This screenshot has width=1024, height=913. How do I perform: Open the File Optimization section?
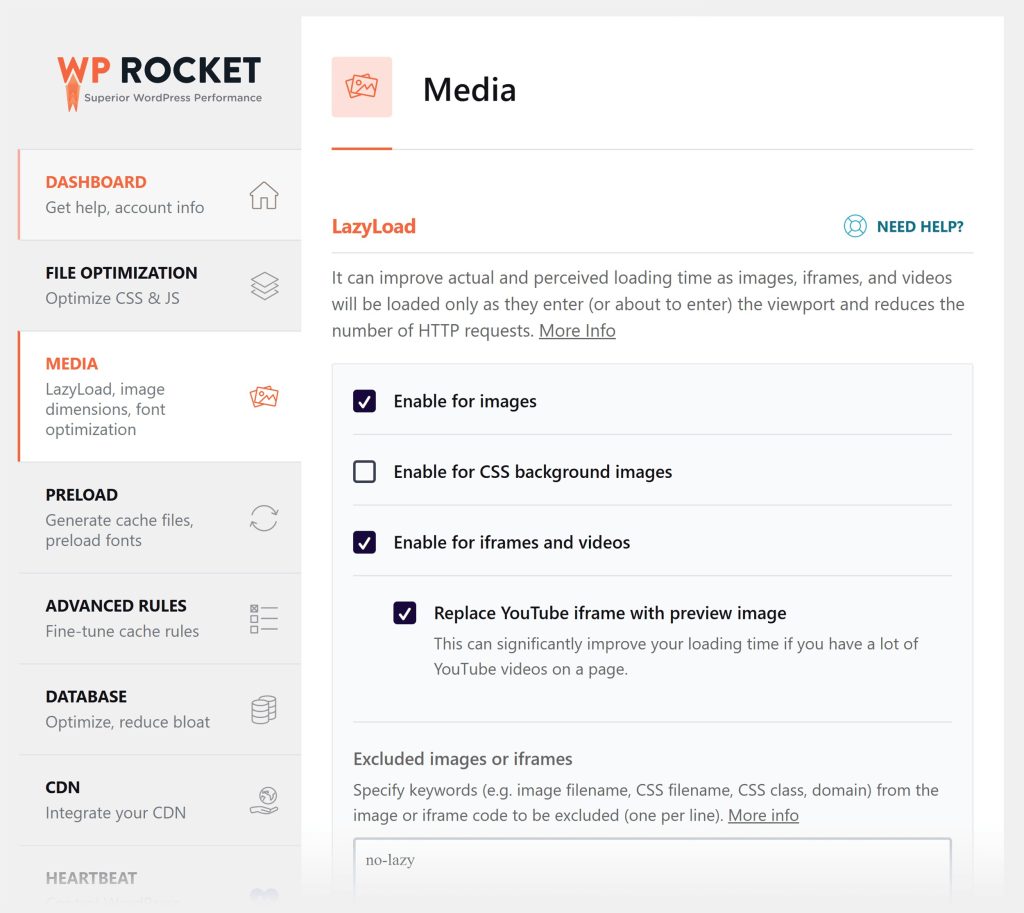tap(160, 285)
